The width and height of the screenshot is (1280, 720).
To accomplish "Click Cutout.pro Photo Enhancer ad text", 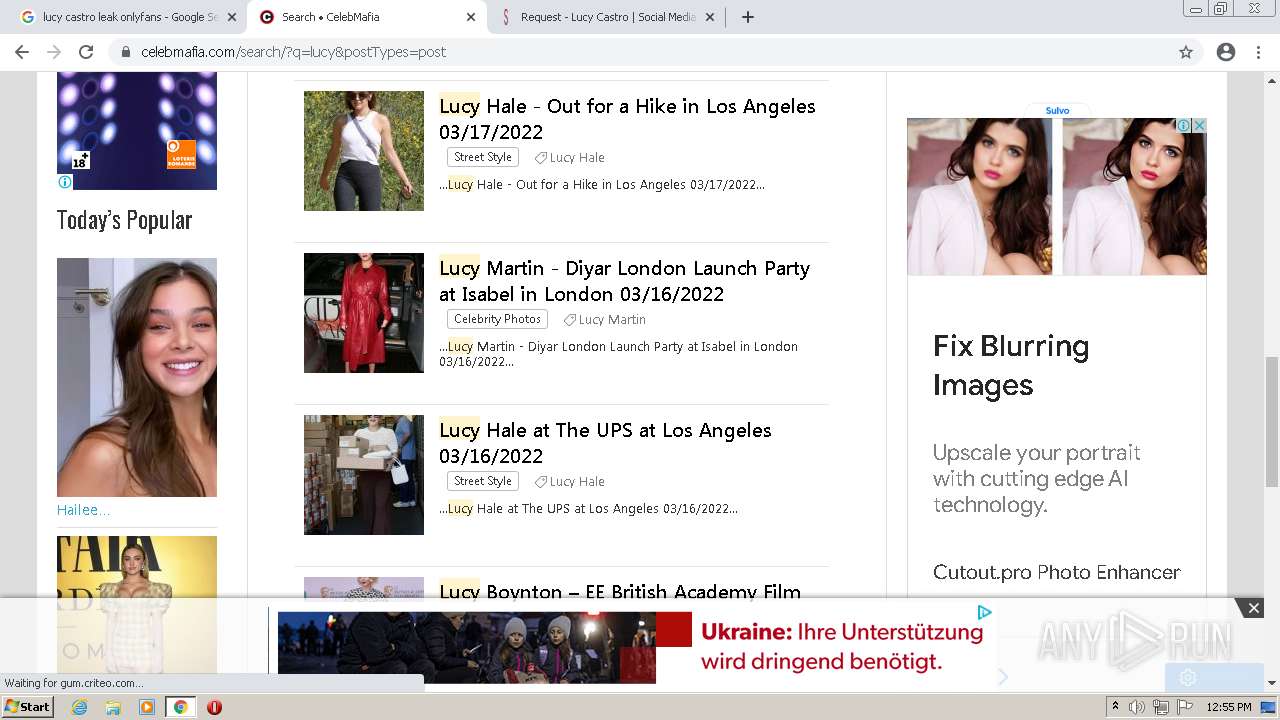I will tap(1056, 572).
